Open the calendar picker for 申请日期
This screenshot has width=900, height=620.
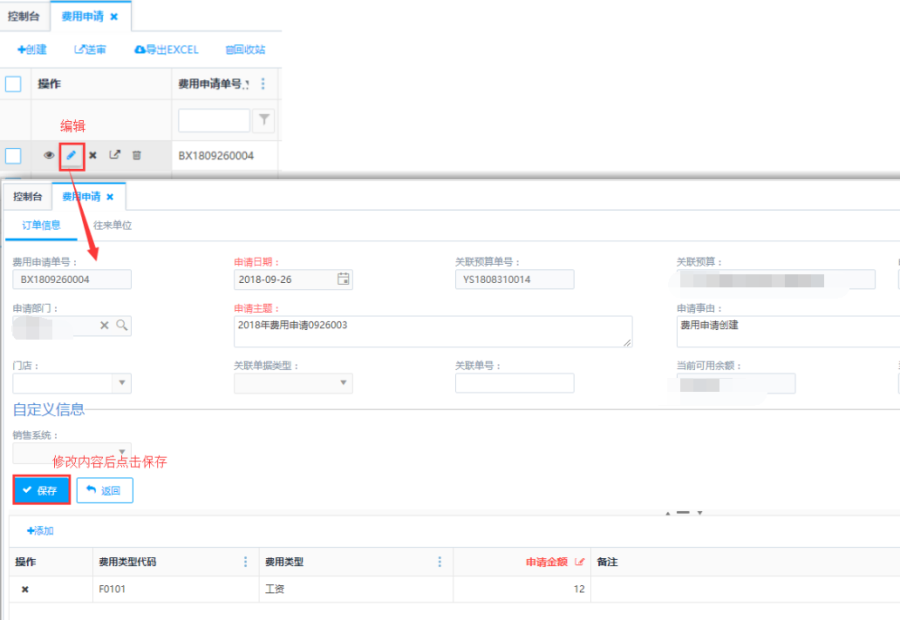click(343, 279)
